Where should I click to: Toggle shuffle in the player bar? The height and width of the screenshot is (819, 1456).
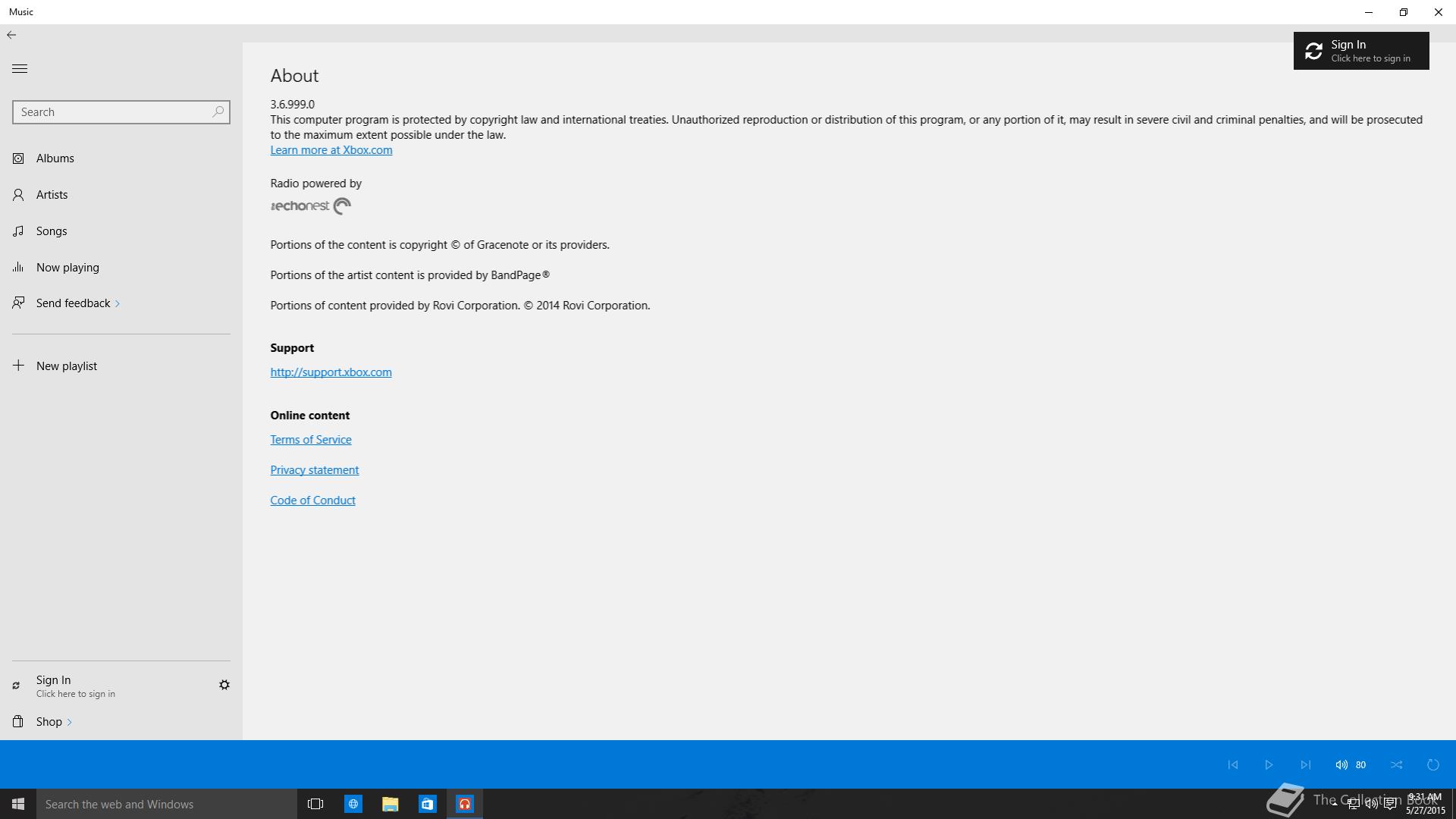[1397, 765]
